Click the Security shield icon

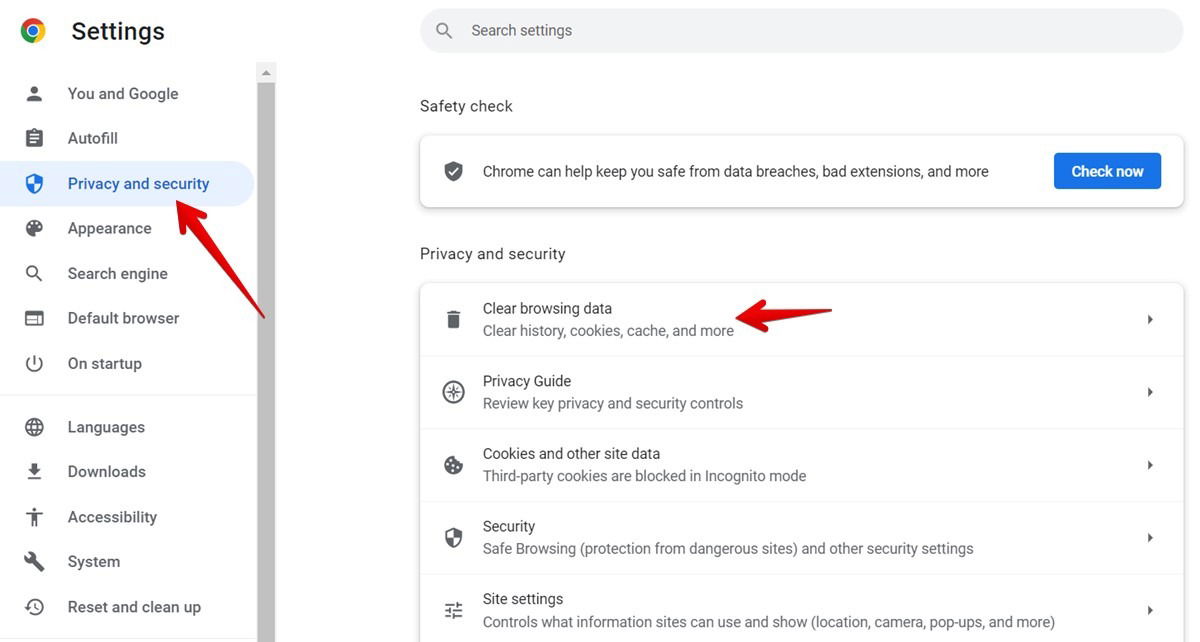453,537
